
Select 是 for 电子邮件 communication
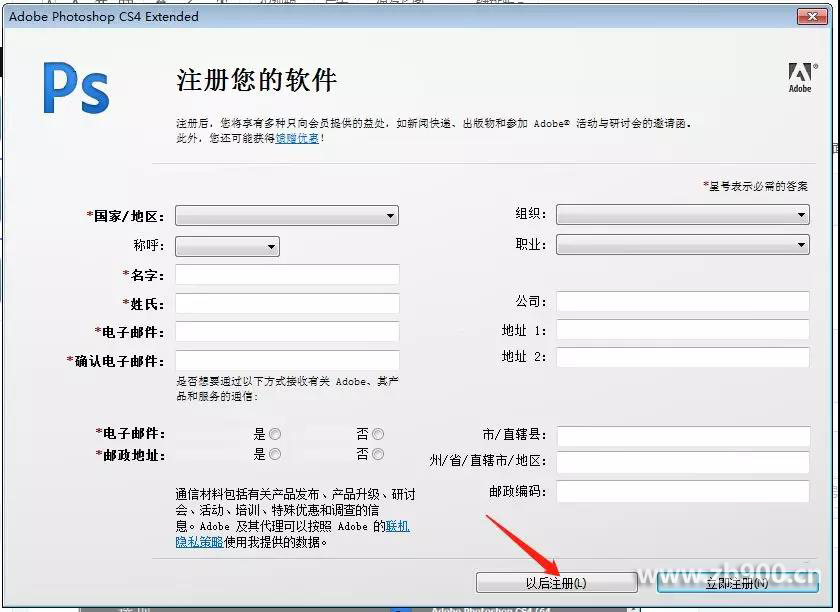[275, 434]
